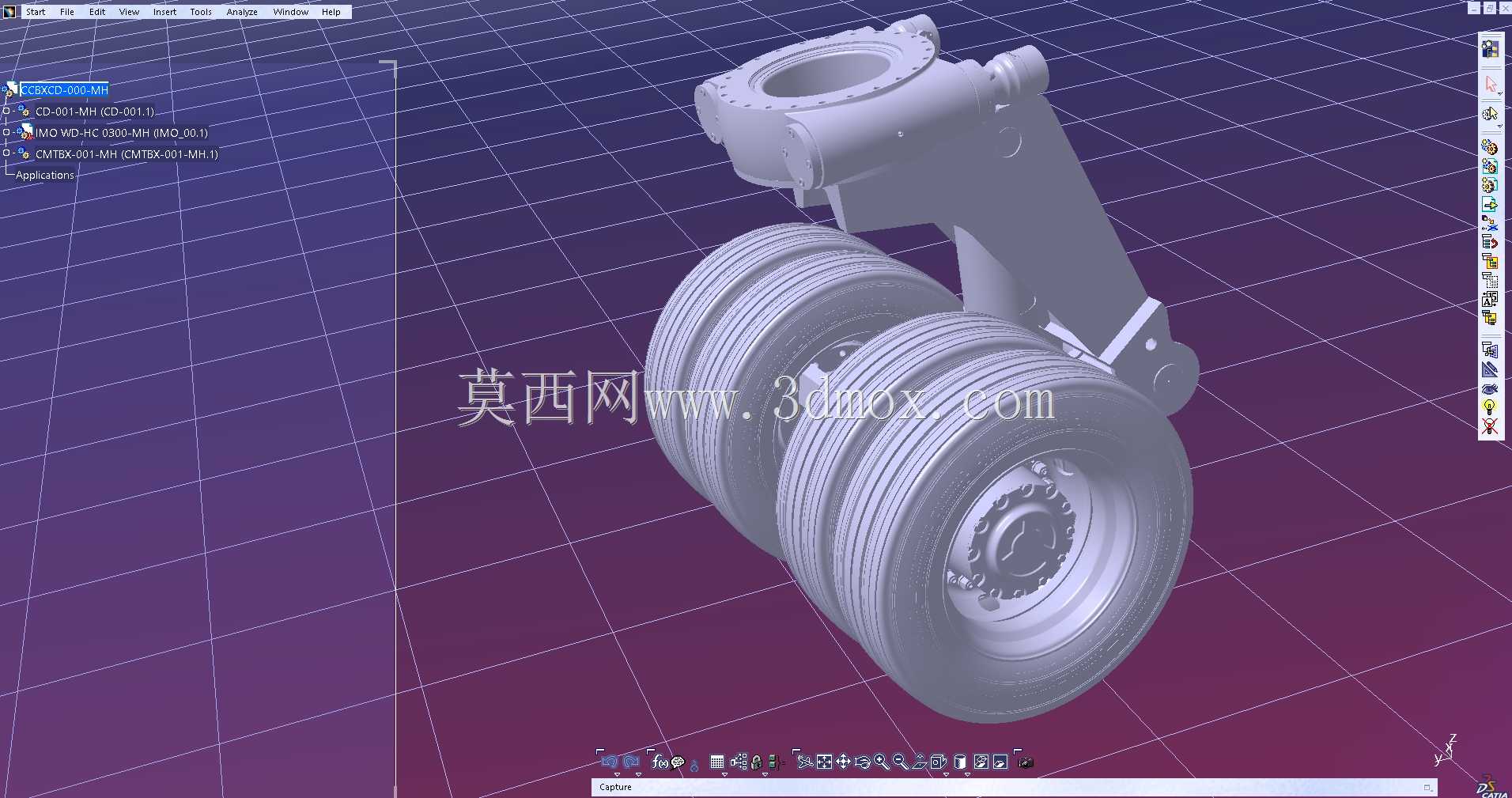The image size is (1512, 798).
Task: Open dropdown arrow under Undo
Action: 617,774
